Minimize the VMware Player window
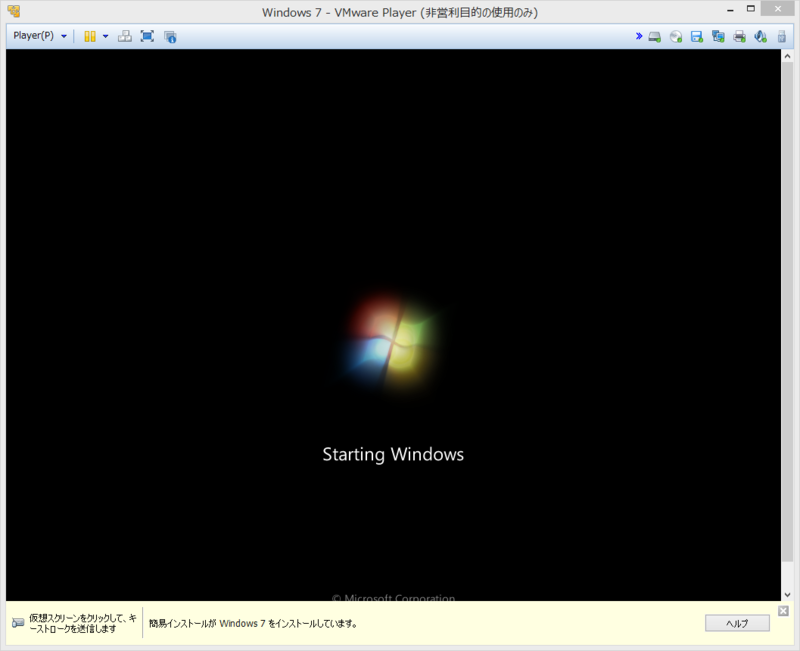 click(x=730, y=10)
